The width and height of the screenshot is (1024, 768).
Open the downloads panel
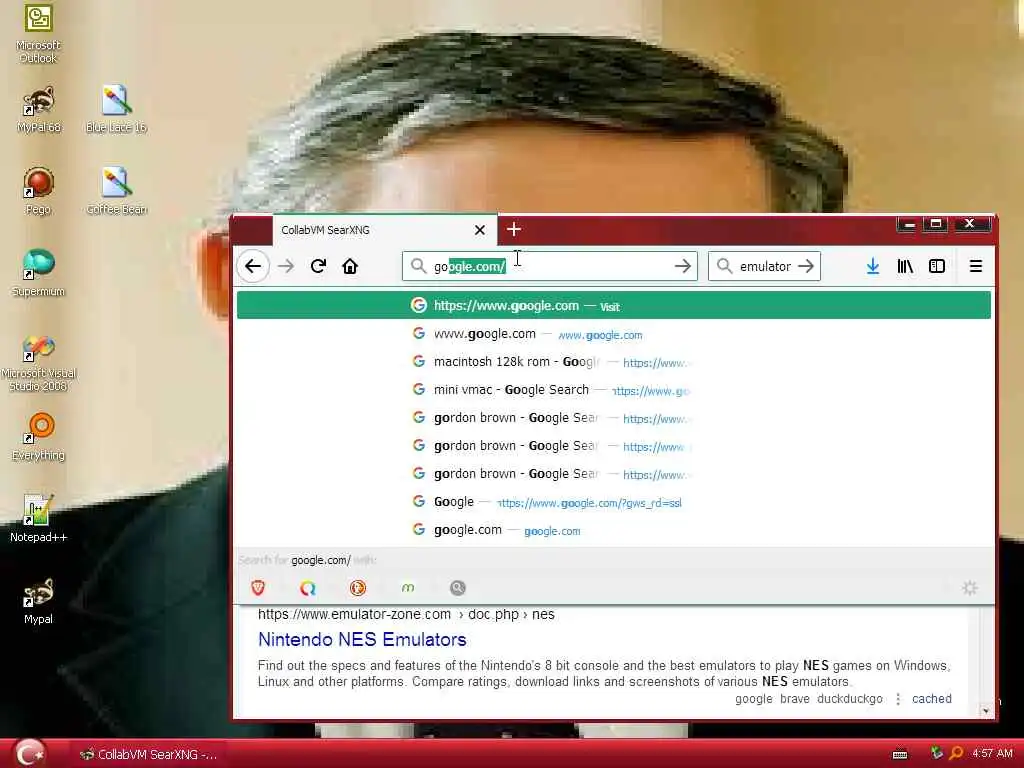(x=872, y=266)
